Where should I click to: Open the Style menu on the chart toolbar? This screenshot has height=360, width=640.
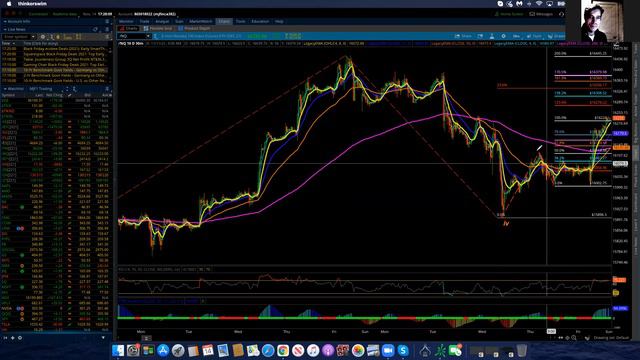534,36
